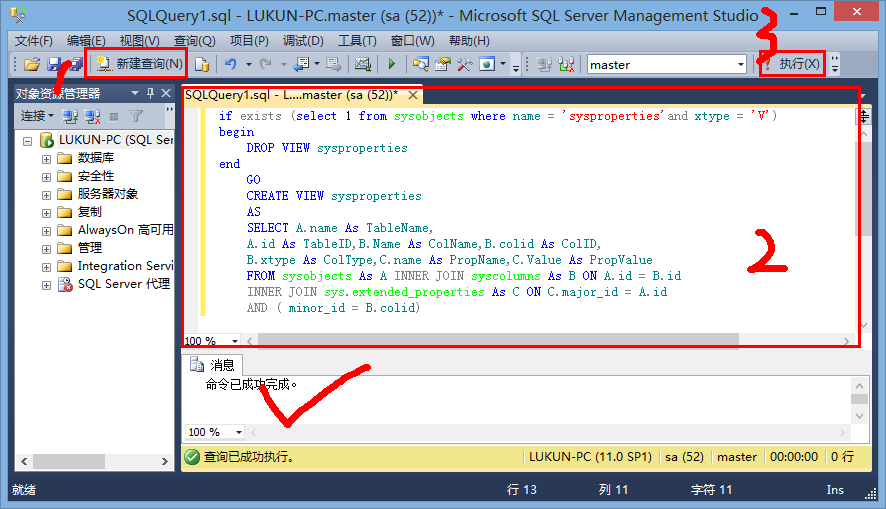
Task: Open the 视图(V) menu
Action: click(140, 41)
